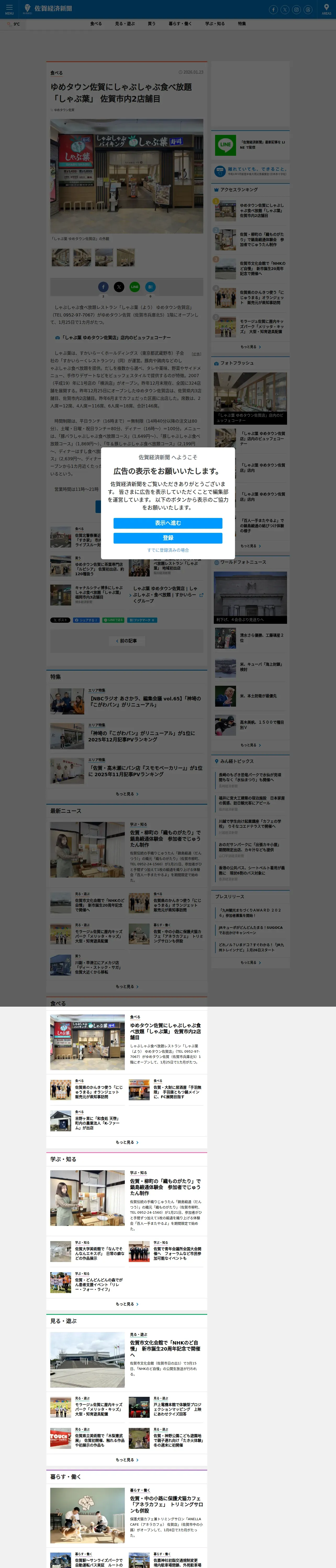Open the Threads icon in header
This screenshot has height=1568, width=336.
click(308, 10)
